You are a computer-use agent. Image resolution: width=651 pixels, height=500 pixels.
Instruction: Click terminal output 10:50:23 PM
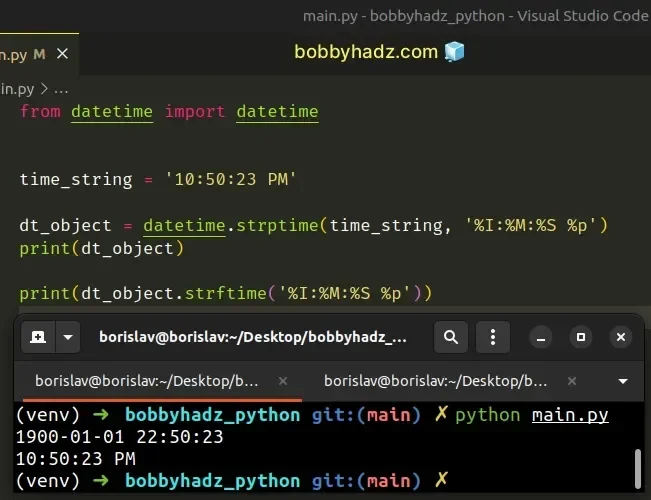pos(76,459)
